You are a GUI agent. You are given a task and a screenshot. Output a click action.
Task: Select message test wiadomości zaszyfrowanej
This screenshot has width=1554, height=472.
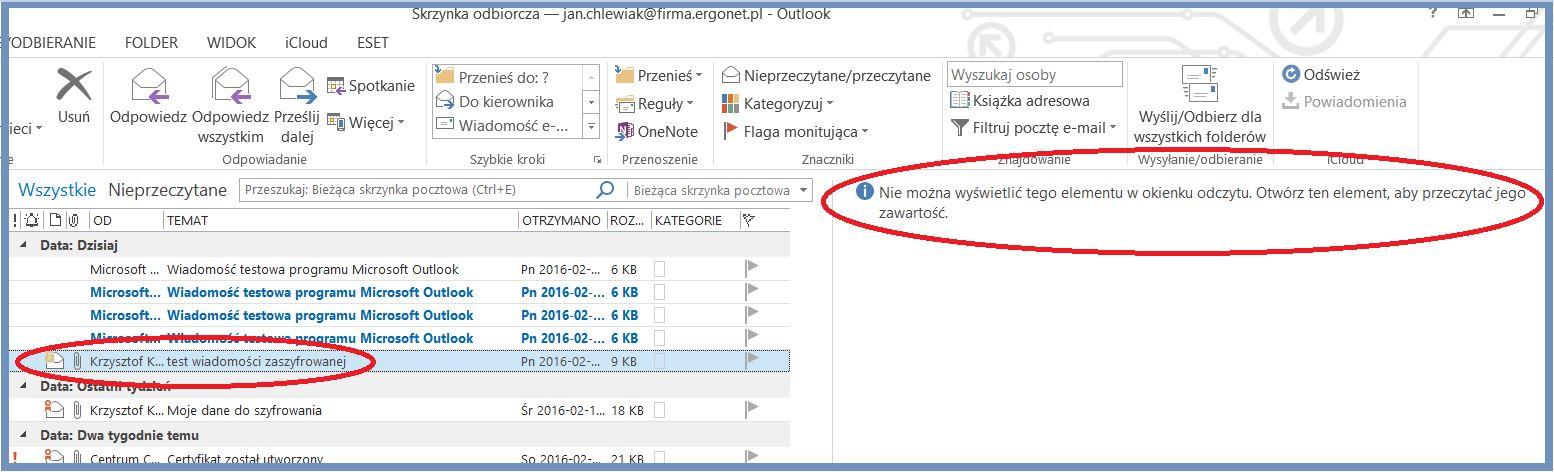400,360
